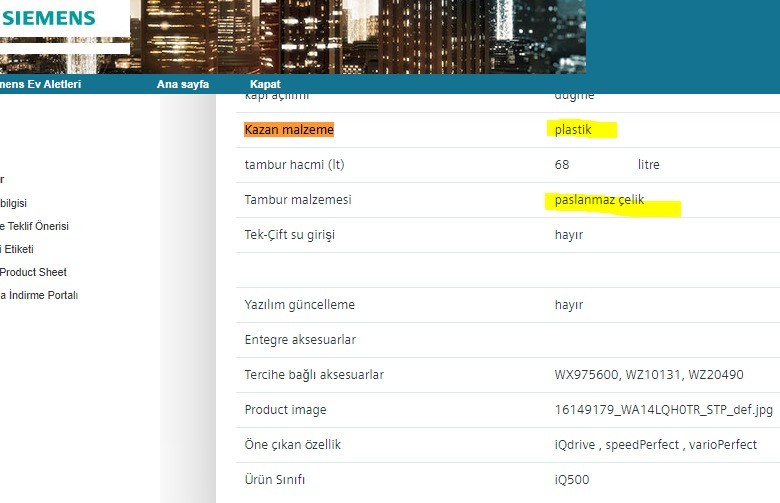Click the WX975600, WZ10131, WZ20490 value

649,375
